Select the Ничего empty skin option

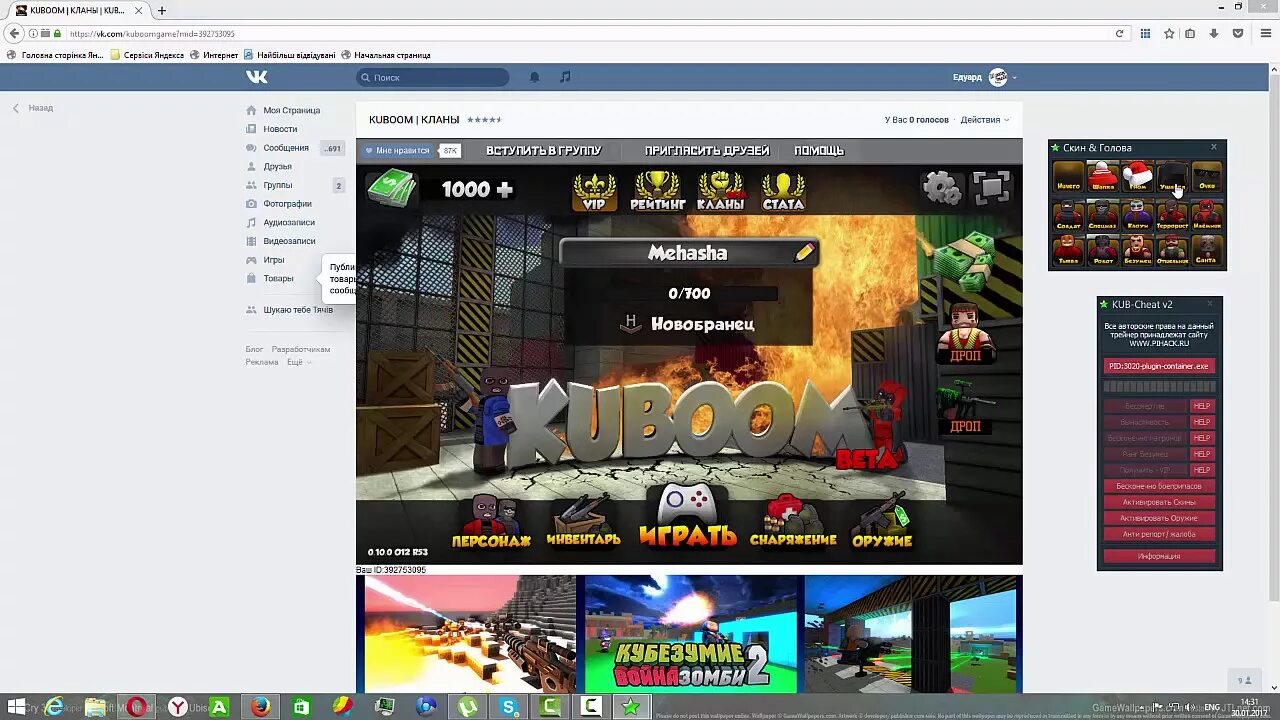point(1068,176)
